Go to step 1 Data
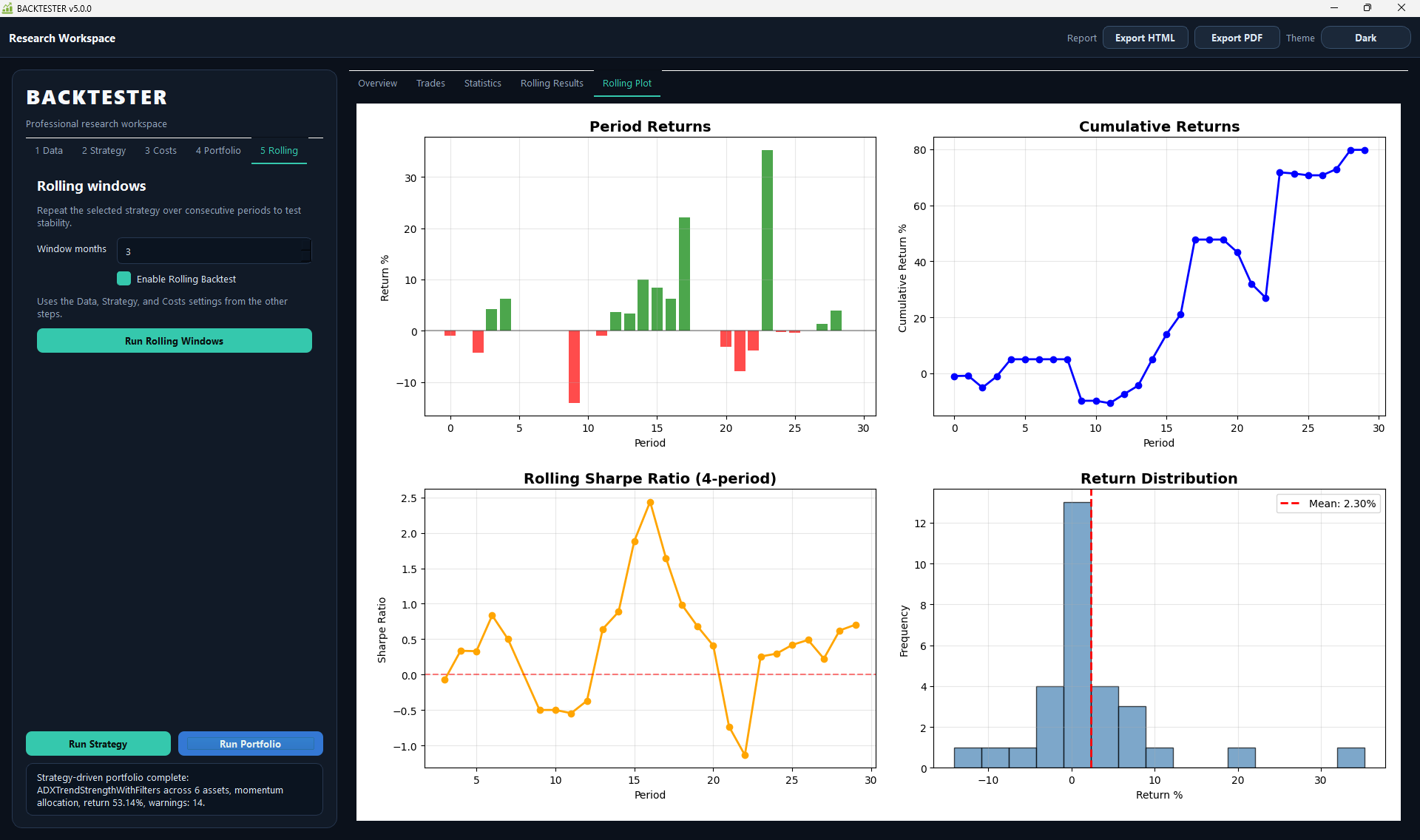 [49, 150]
